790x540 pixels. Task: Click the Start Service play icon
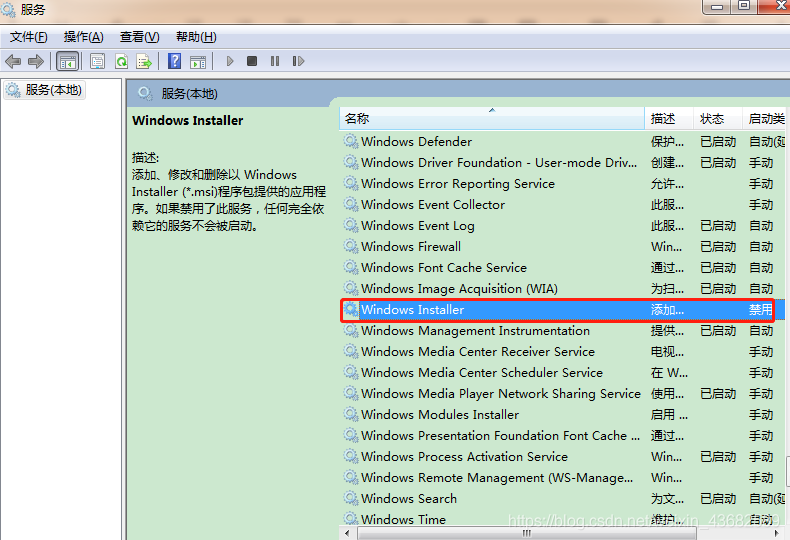click(x=230, y=61)
